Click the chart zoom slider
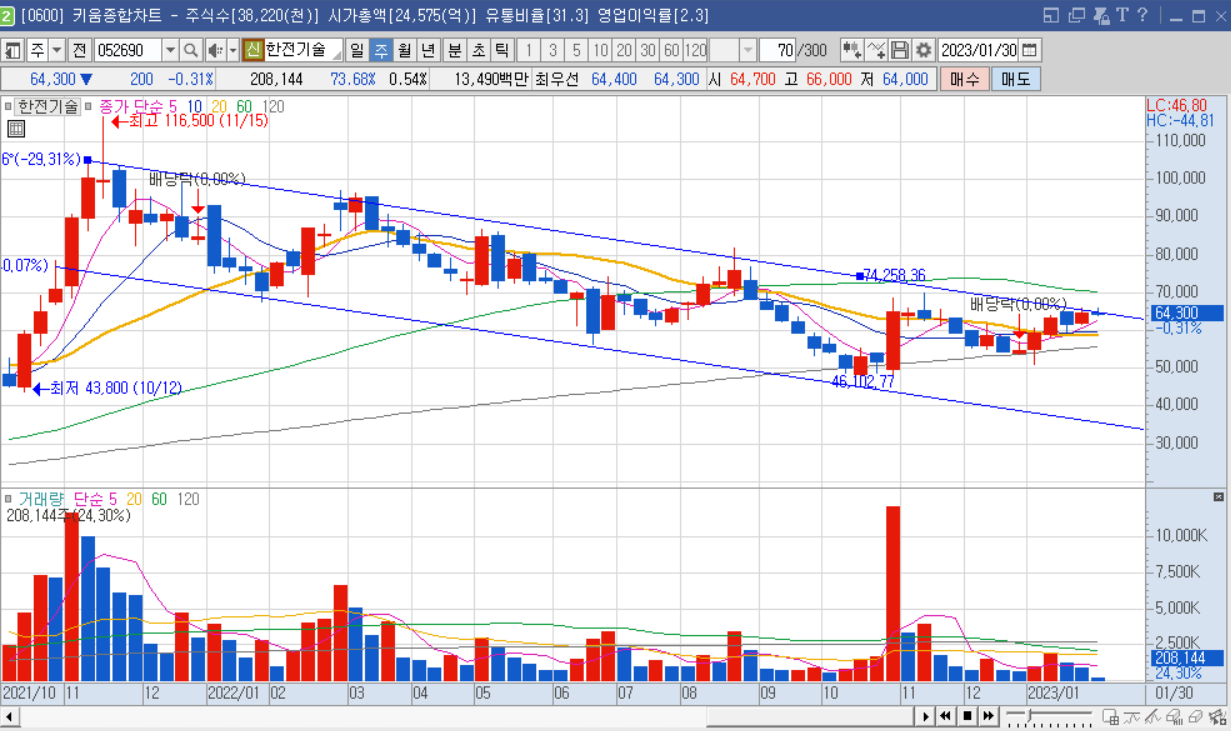This screenshot has height=731, width=1231. tap(1049, 716)
